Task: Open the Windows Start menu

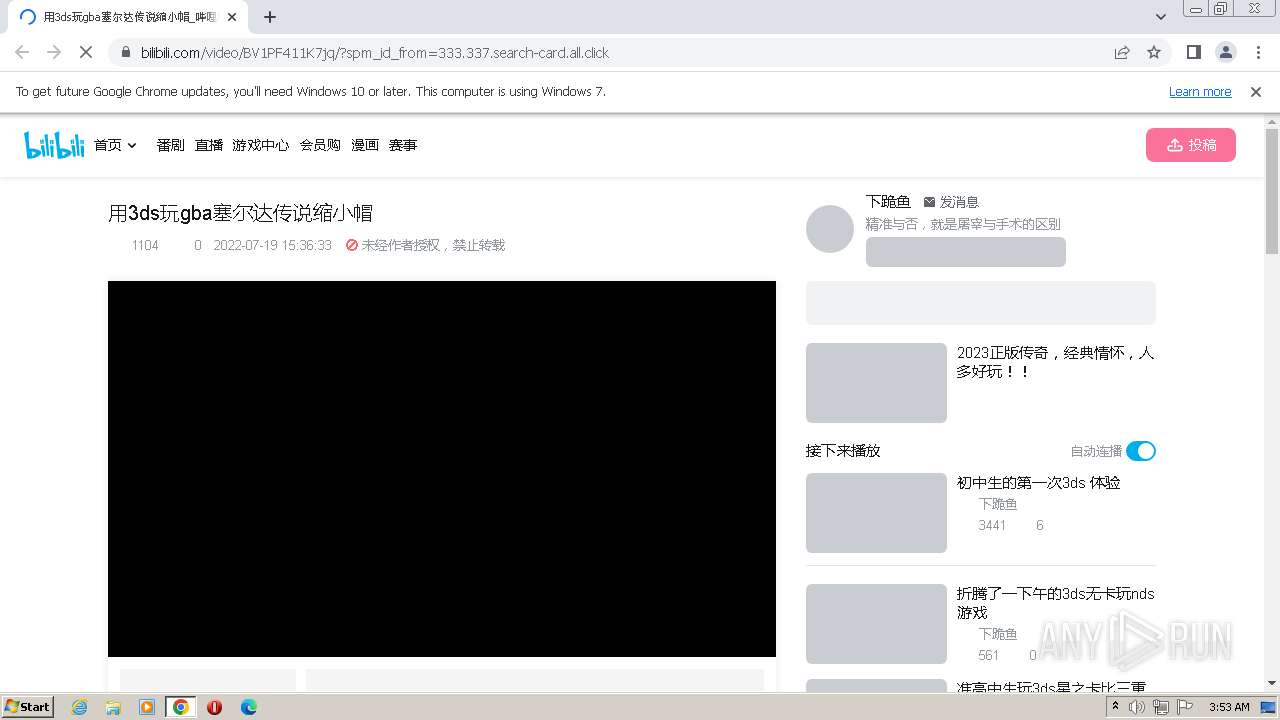Action: [x=27, y=707]
